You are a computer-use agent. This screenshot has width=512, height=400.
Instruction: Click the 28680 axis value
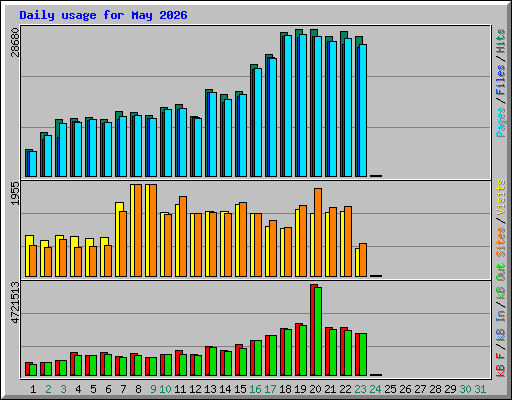coord(15,42)
